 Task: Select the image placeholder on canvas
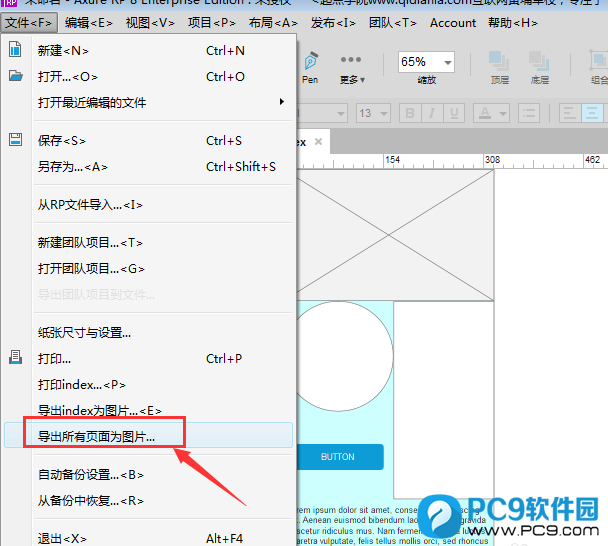(x=395, y=235)
